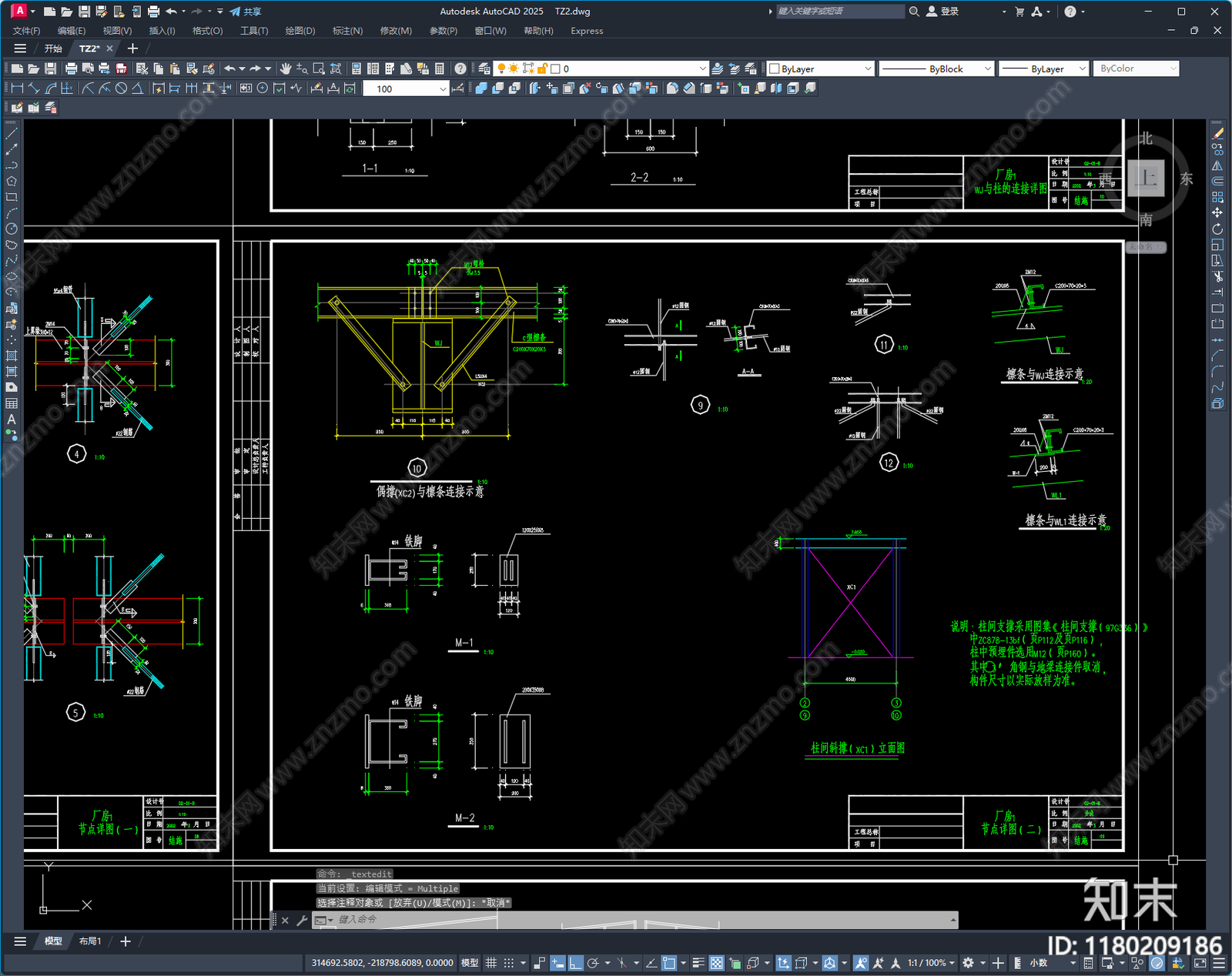Select the Erase tool in modify toolbar
This screenshot has width=1232, height=976.
(x=1217, y=133)
